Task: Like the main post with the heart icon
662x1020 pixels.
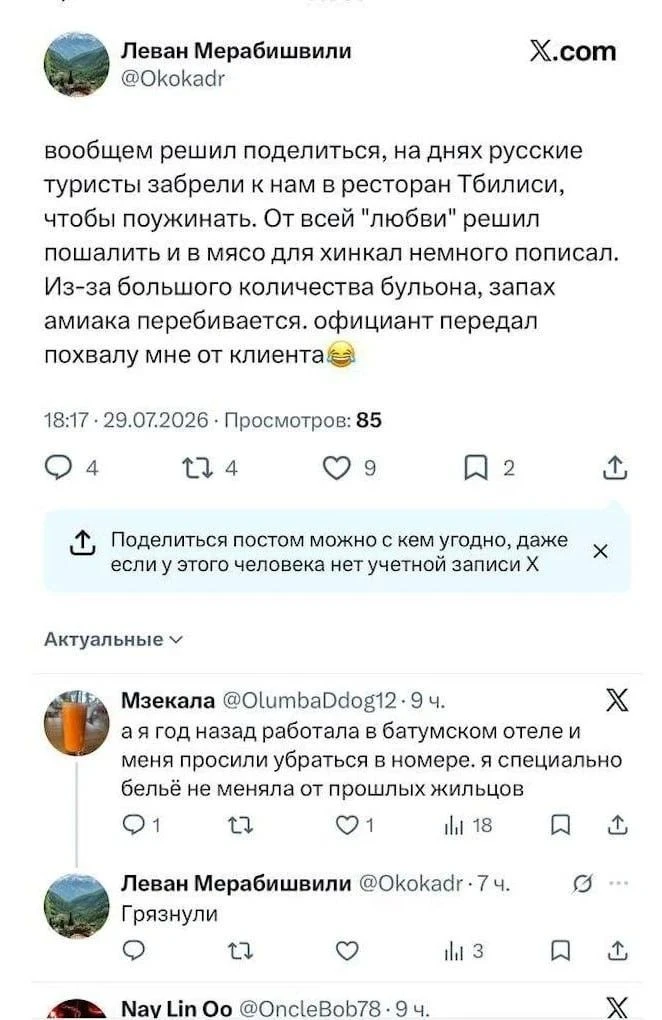Action: pyautogui.click(x=337, y=468)
